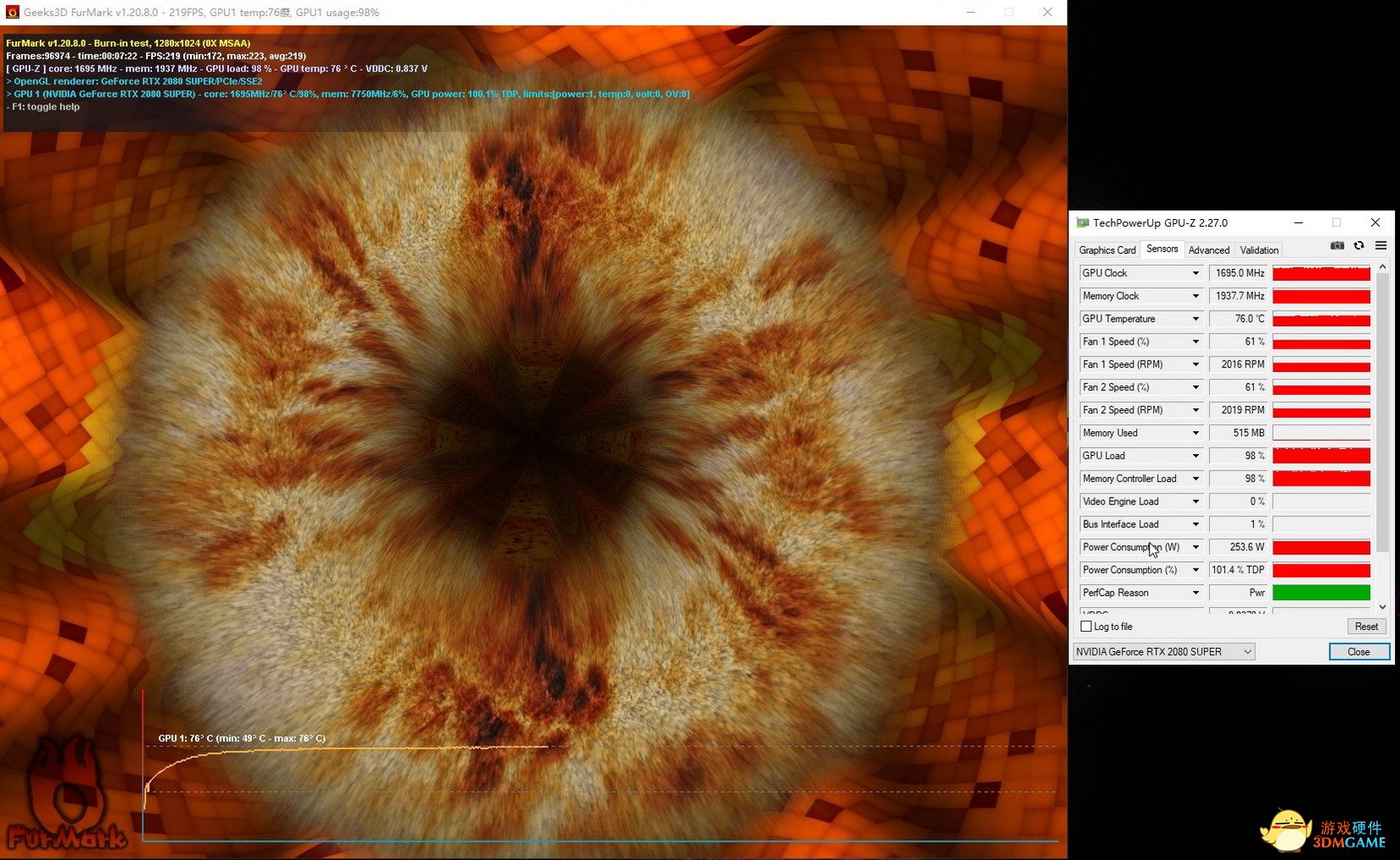The image size is (1400, 860).
Task: Open the GPU Clock sensor dropdown
Action: [1196, 273]
